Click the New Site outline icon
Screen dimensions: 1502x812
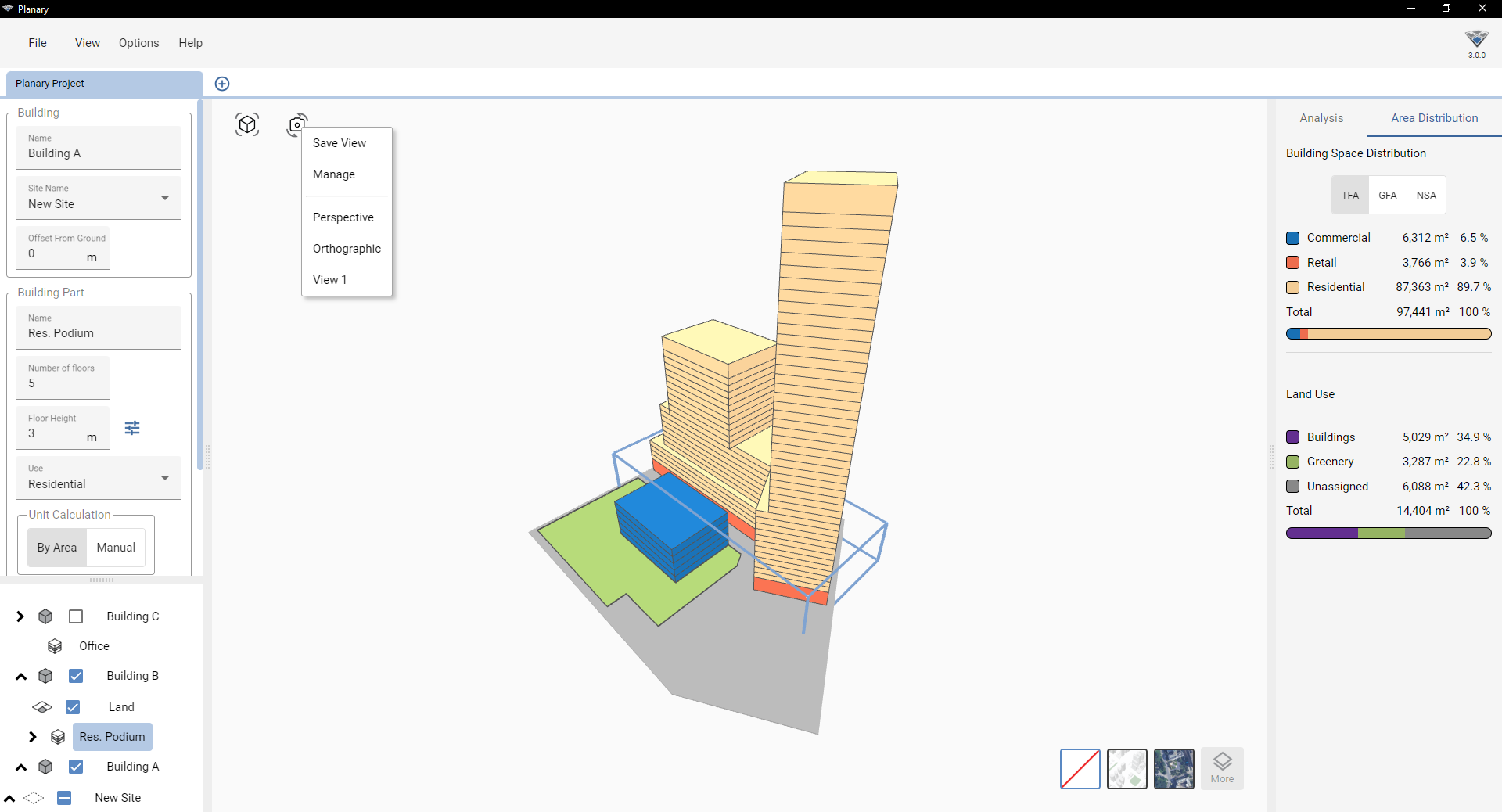tap(34, 798)
